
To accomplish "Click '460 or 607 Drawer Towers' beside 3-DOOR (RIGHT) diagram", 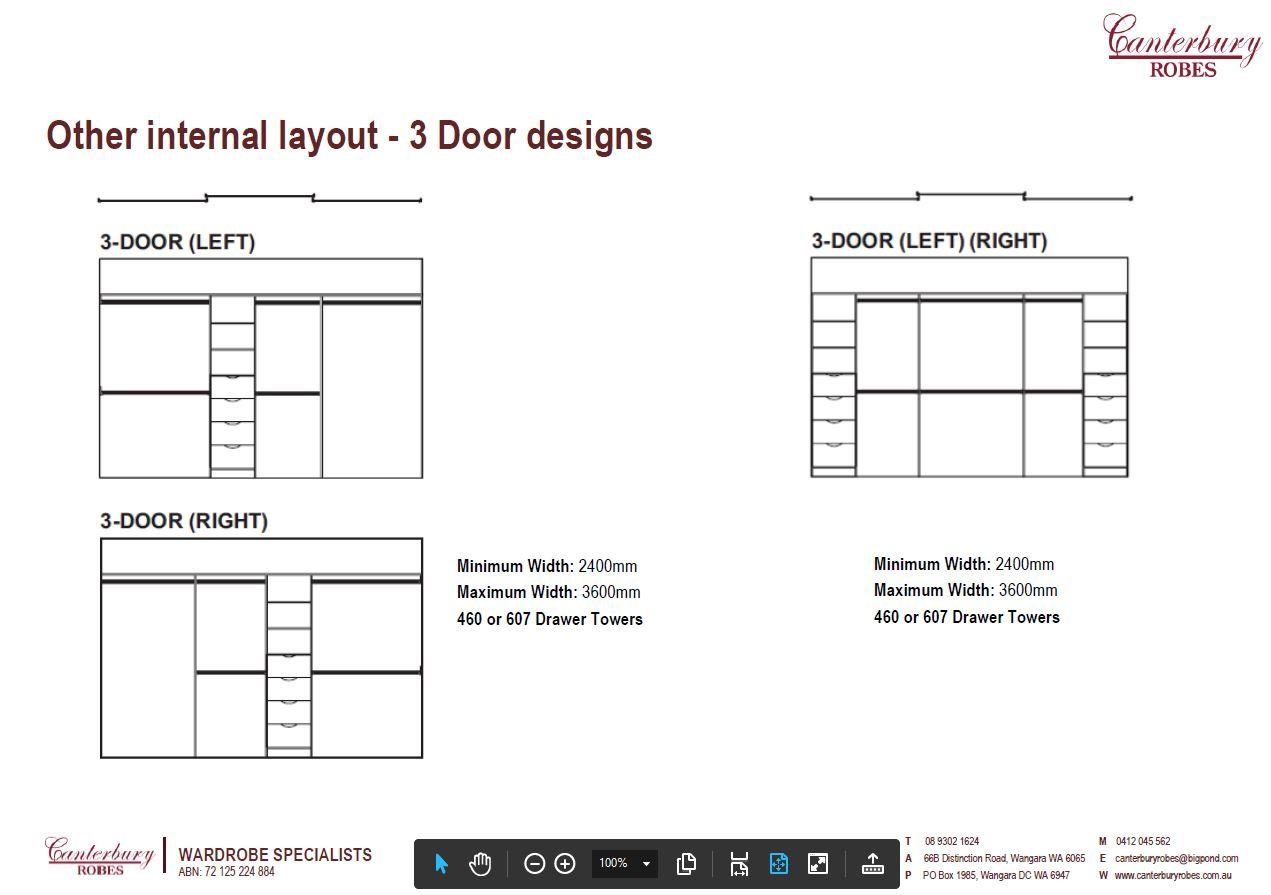I will tap(550, 619).
